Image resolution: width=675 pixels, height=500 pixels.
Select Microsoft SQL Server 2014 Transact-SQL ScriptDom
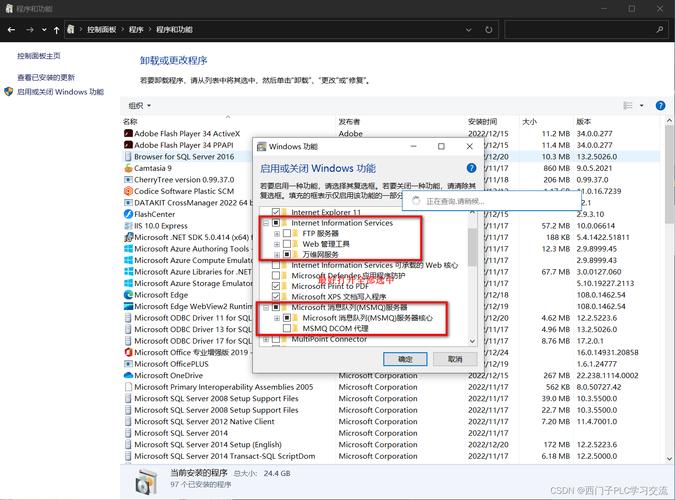[x=392, y=456]
